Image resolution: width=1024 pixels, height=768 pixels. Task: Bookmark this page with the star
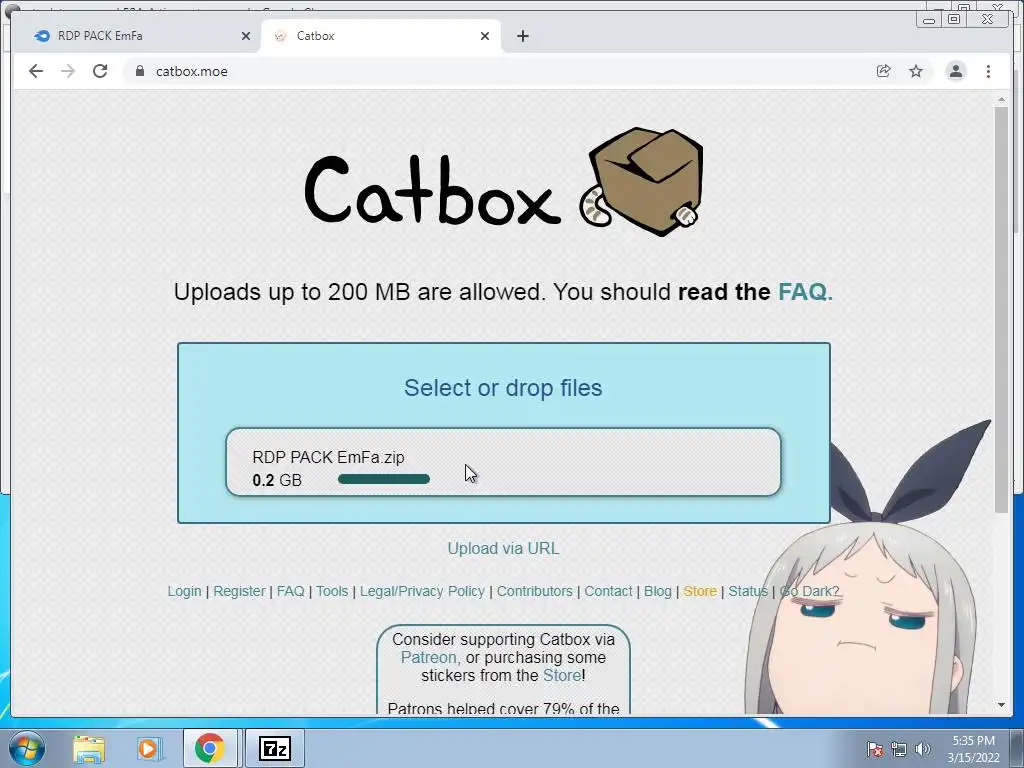[x=916, y=71]
